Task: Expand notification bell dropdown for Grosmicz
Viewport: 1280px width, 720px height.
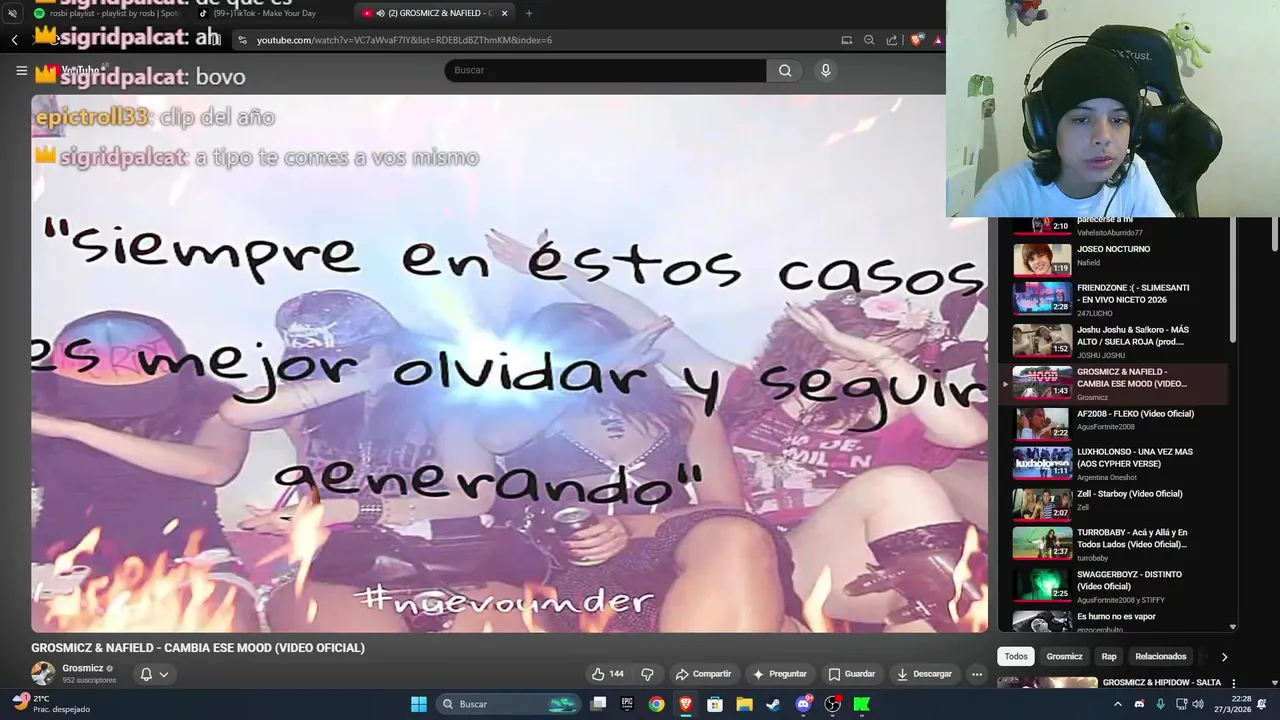Action: 154,674
